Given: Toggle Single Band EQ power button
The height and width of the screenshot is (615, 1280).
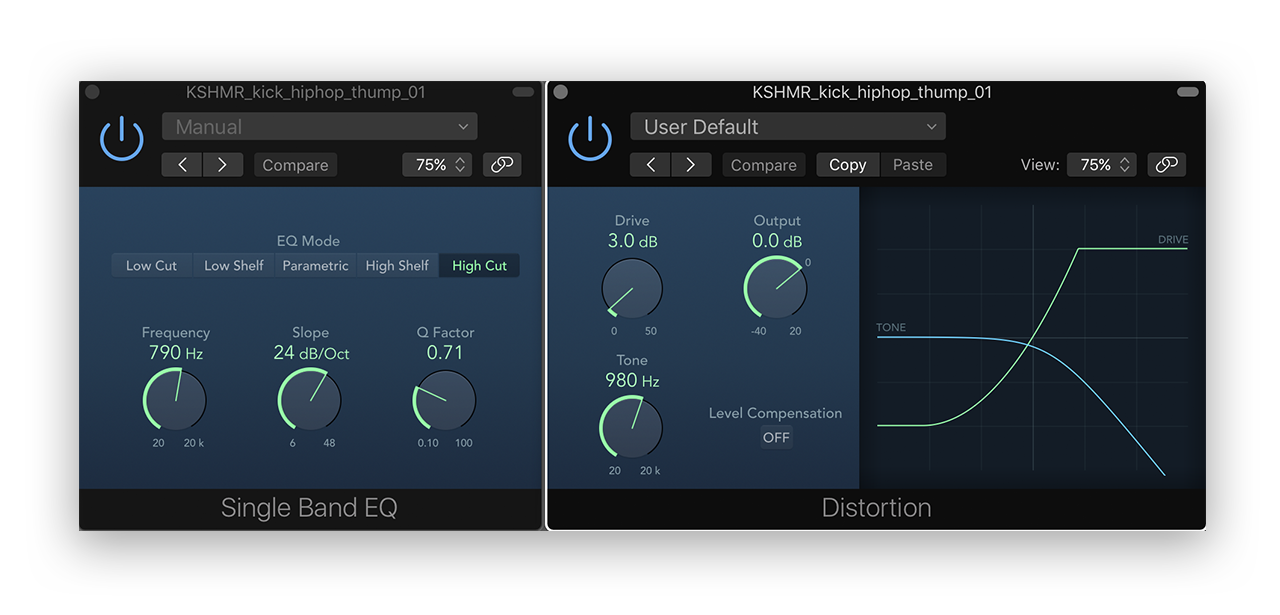Looking at the screenshot, I should (x=122, y=138).
